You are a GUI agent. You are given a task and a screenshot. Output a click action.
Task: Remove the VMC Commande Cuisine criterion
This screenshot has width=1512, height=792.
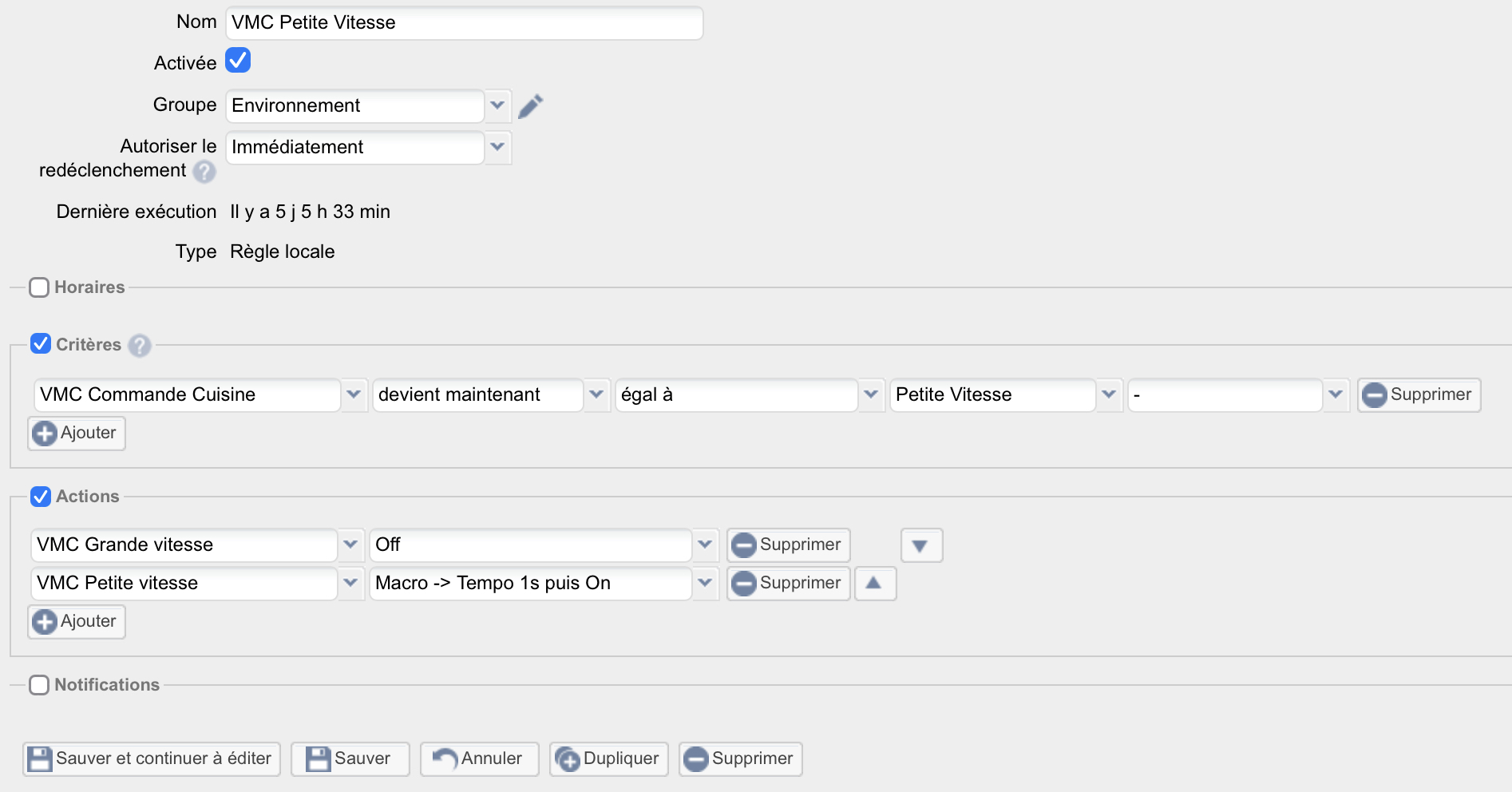tap(1418, 395)
